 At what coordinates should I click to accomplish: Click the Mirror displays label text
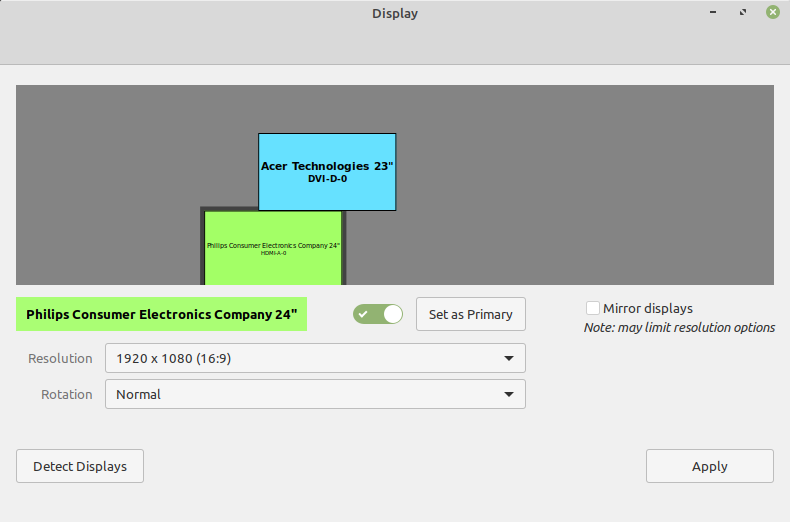pos(647,308)
